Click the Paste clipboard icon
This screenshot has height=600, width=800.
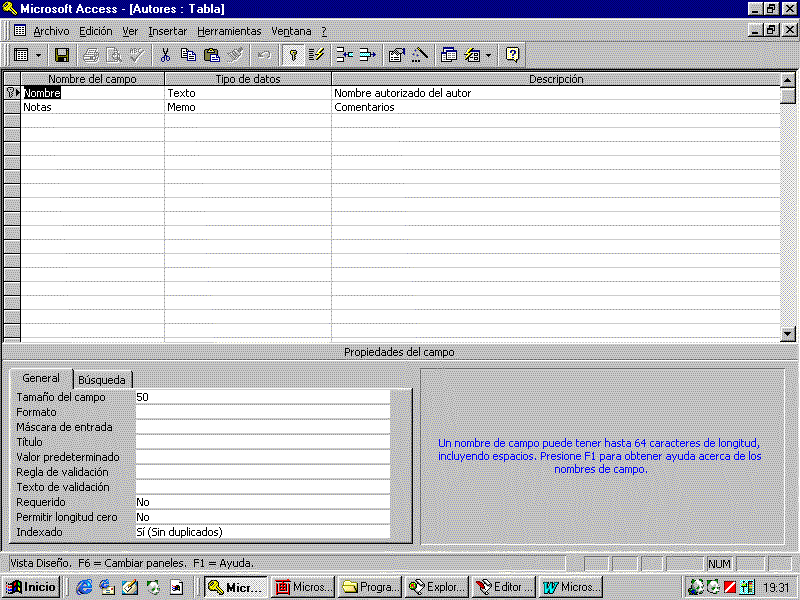click(x=211, y=55)
